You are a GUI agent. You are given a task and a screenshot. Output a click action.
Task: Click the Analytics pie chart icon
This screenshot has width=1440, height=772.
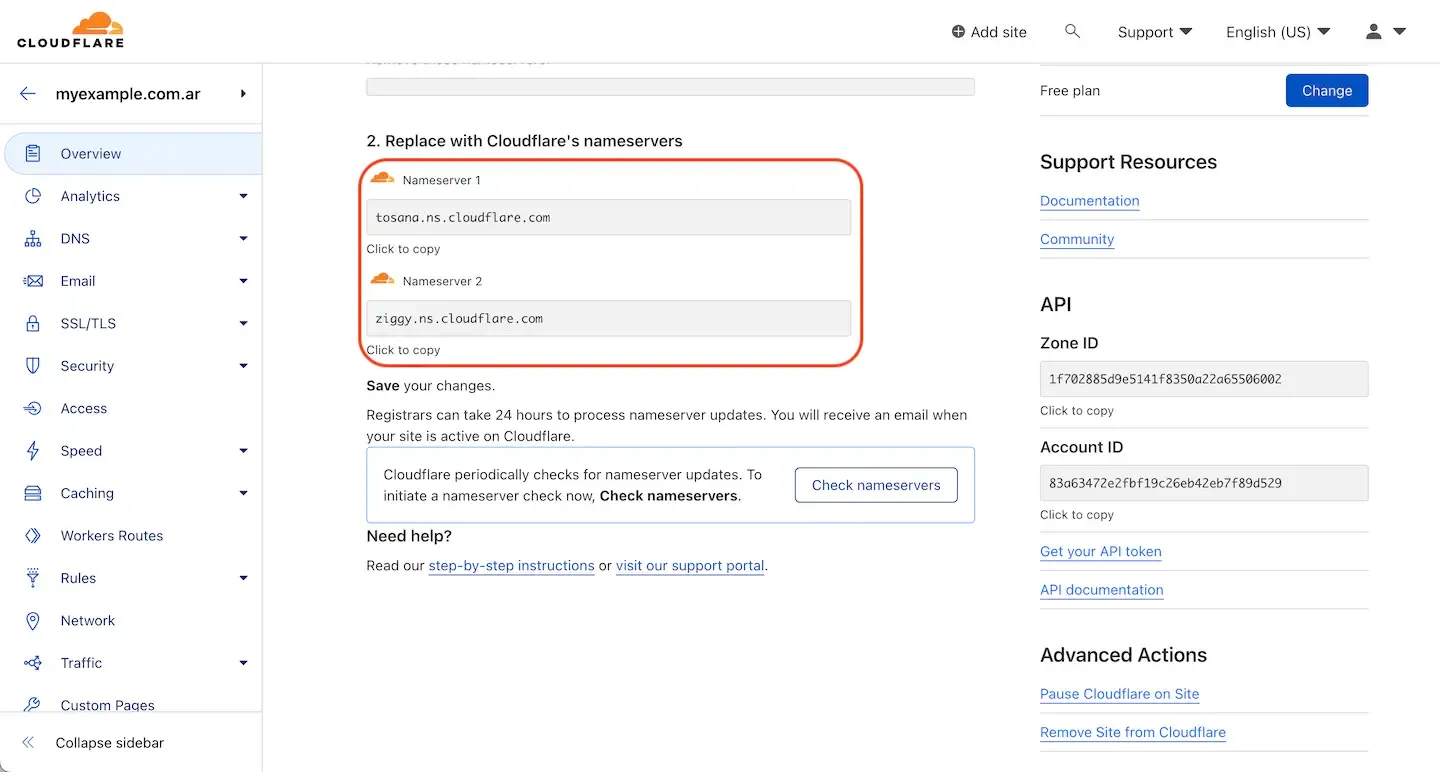[33, 196]
